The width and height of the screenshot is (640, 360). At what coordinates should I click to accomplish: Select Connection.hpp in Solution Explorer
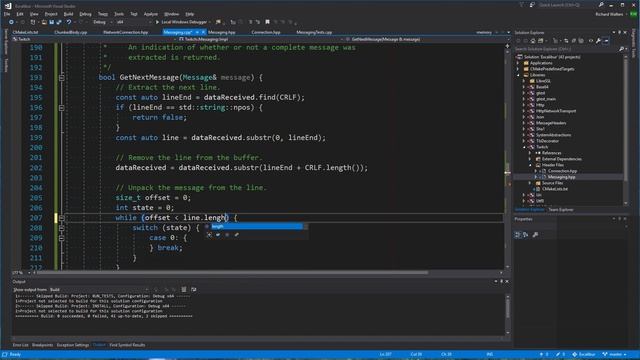[x=562, y=171]
